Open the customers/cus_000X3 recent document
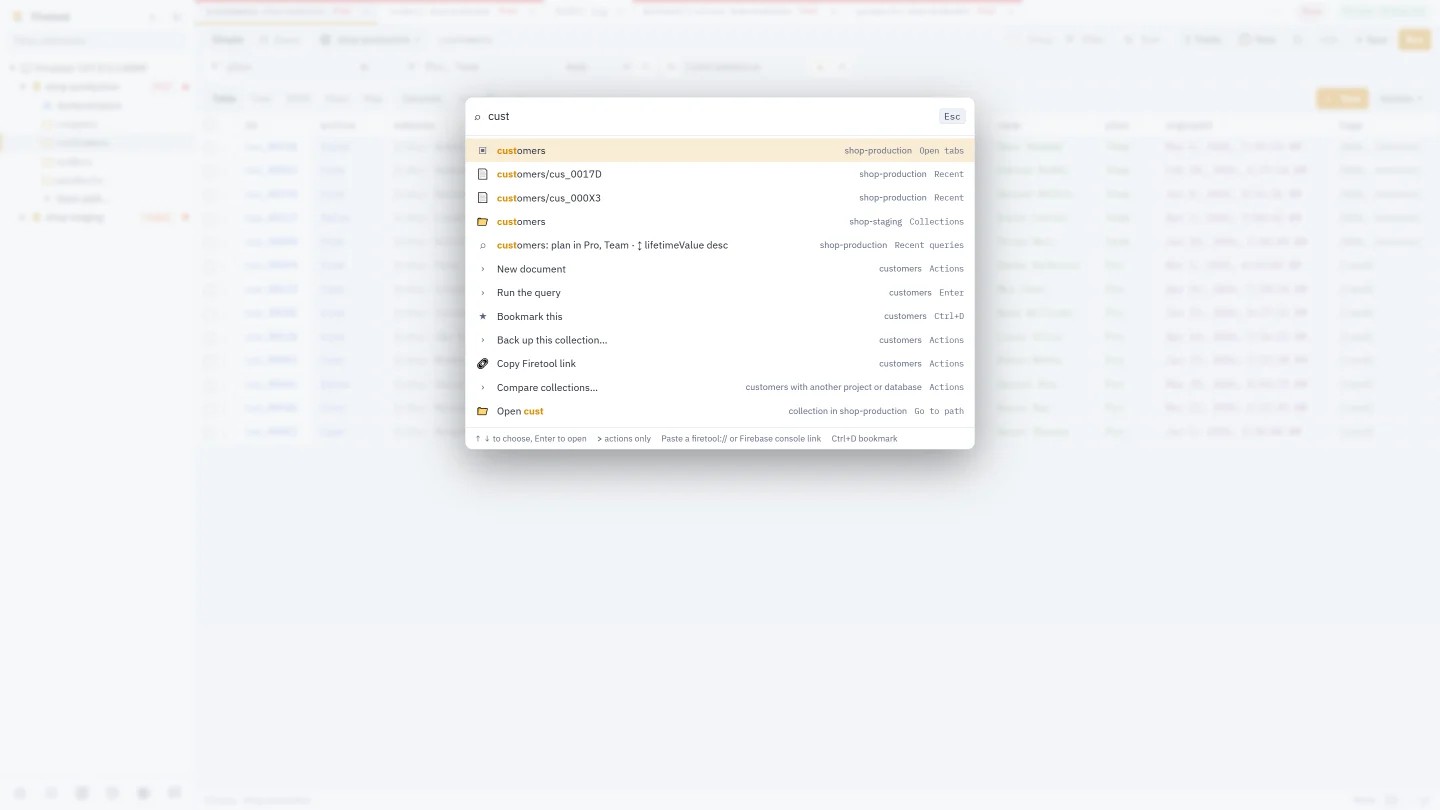Screen dimensions: 1440x810 click(x=720, y=198)
